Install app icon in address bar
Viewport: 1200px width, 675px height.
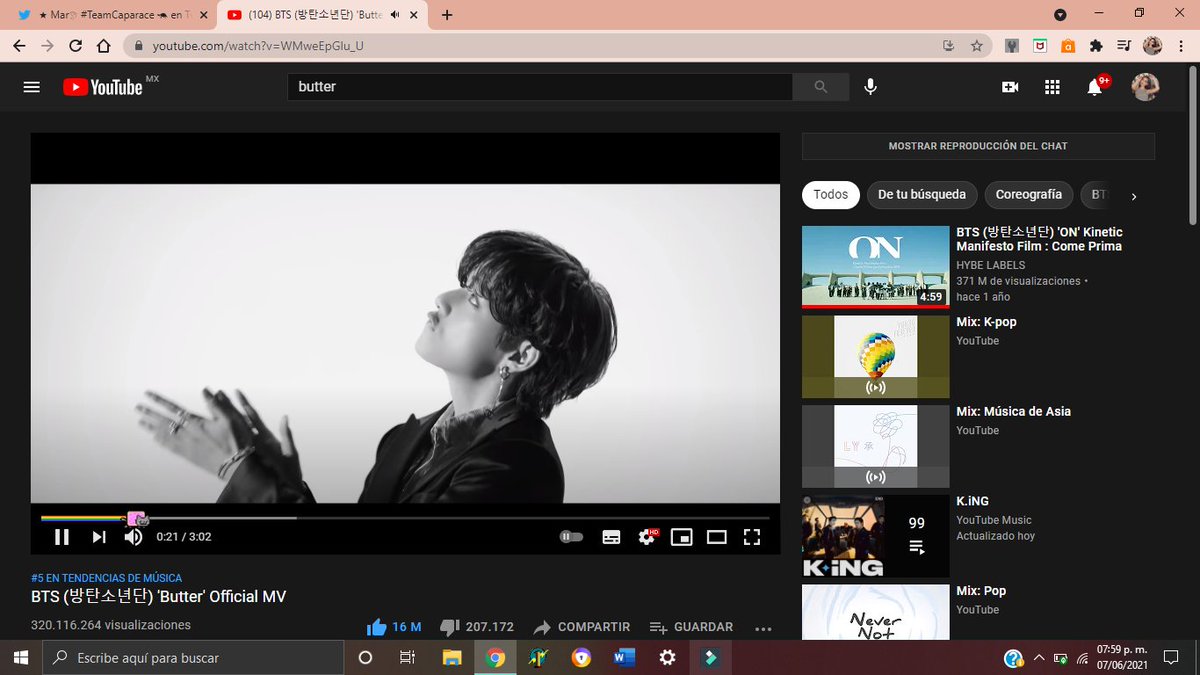tap(949, 46)
